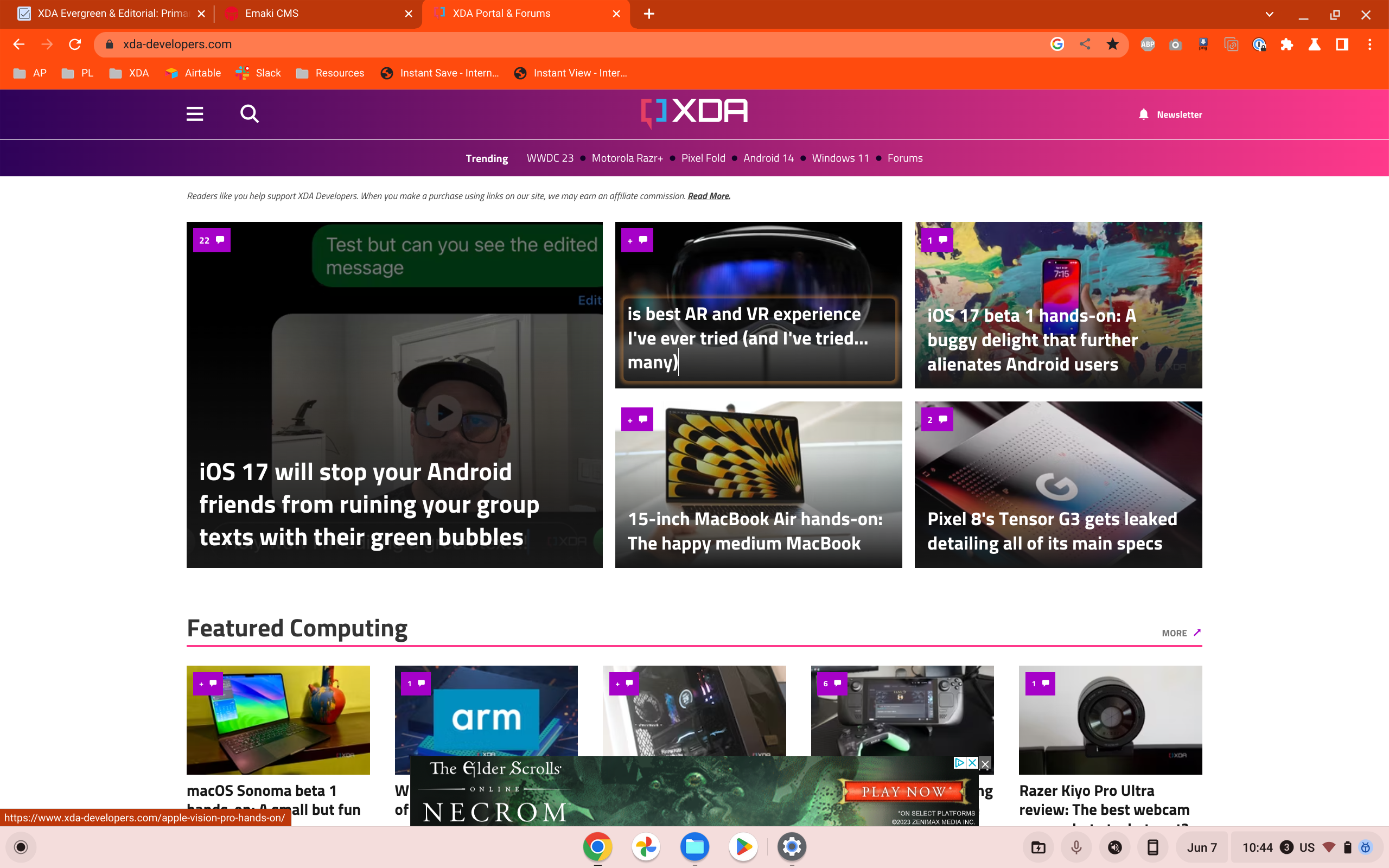Click the affiliate Read More link
Screen dimensions: 1389x868
coord(709,196)
